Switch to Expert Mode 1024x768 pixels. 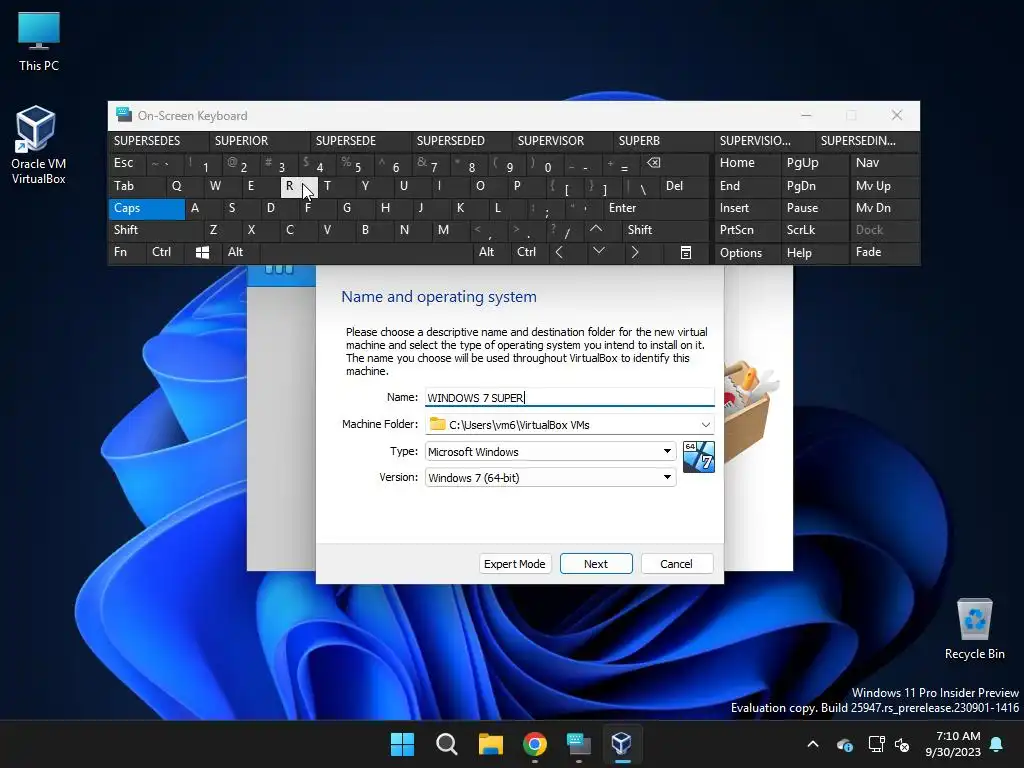[x=515, y=564]
